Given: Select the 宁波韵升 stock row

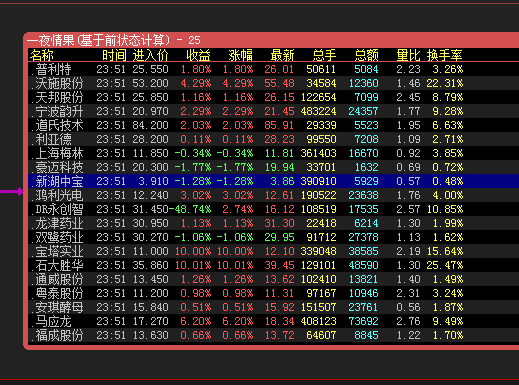Looking at the screenshot, I should click(x=273, y=111).
